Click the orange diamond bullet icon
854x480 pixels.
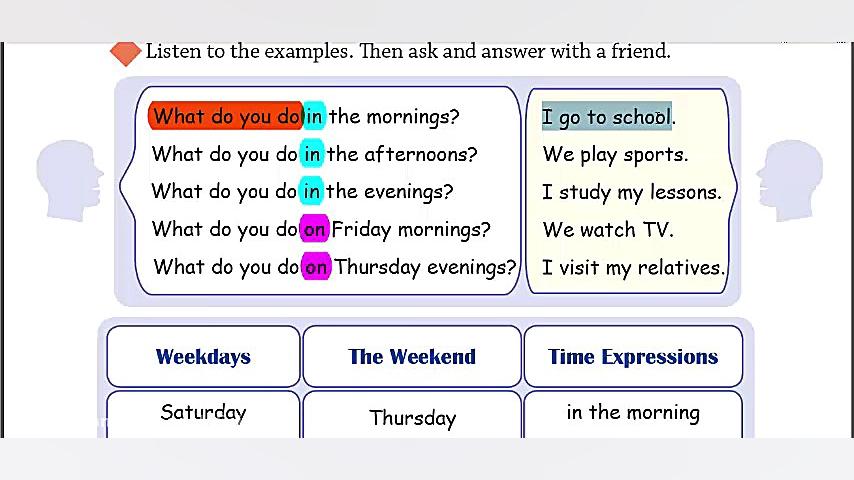tap(125, 52)
